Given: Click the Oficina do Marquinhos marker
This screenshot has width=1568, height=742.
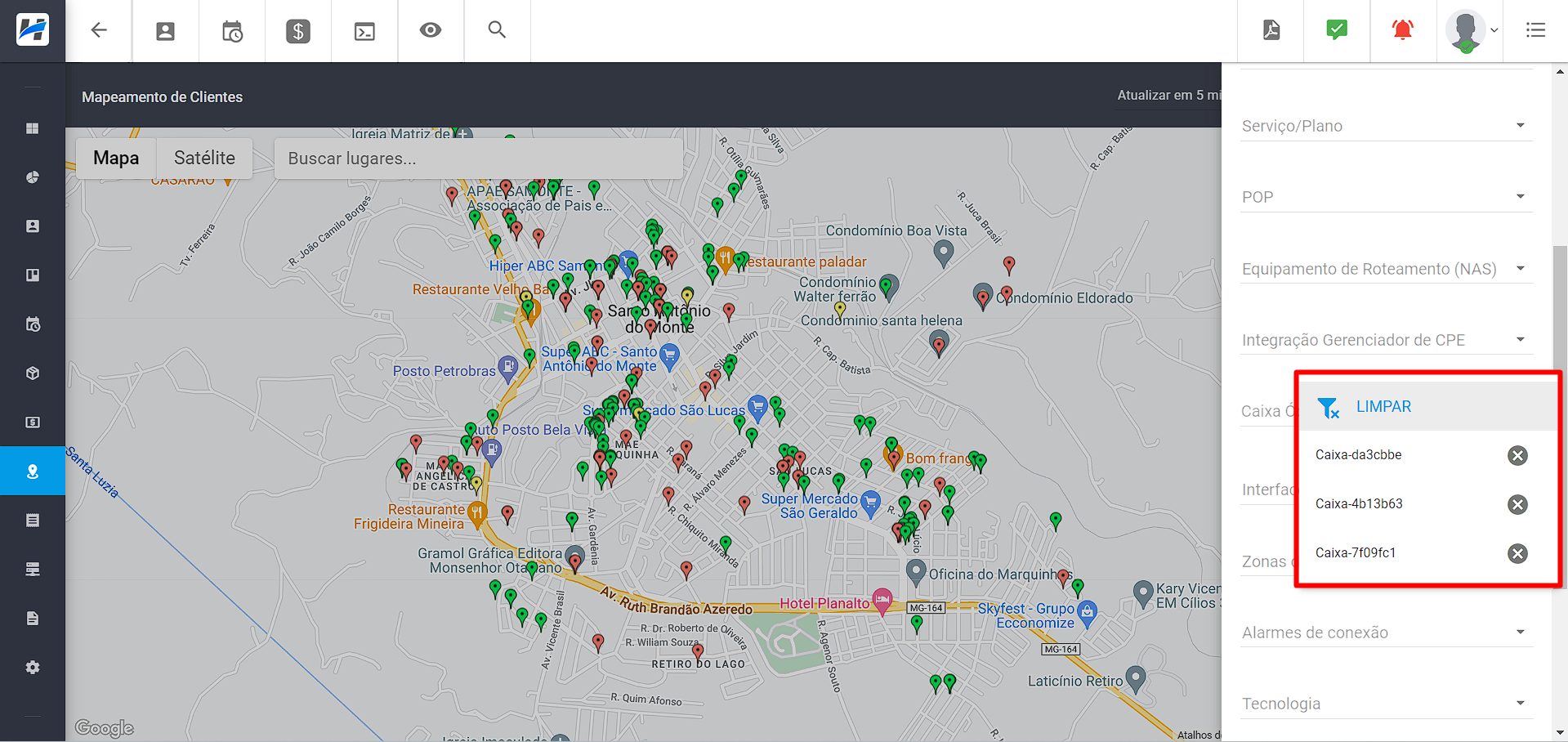Looking at the screenshot, I should pyautogui.click(x=916, y=570).
